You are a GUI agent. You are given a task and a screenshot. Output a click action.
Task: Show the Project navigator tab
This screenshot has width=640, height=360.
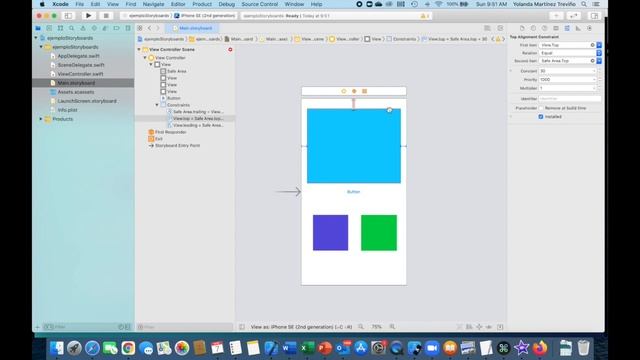point(38,28)
